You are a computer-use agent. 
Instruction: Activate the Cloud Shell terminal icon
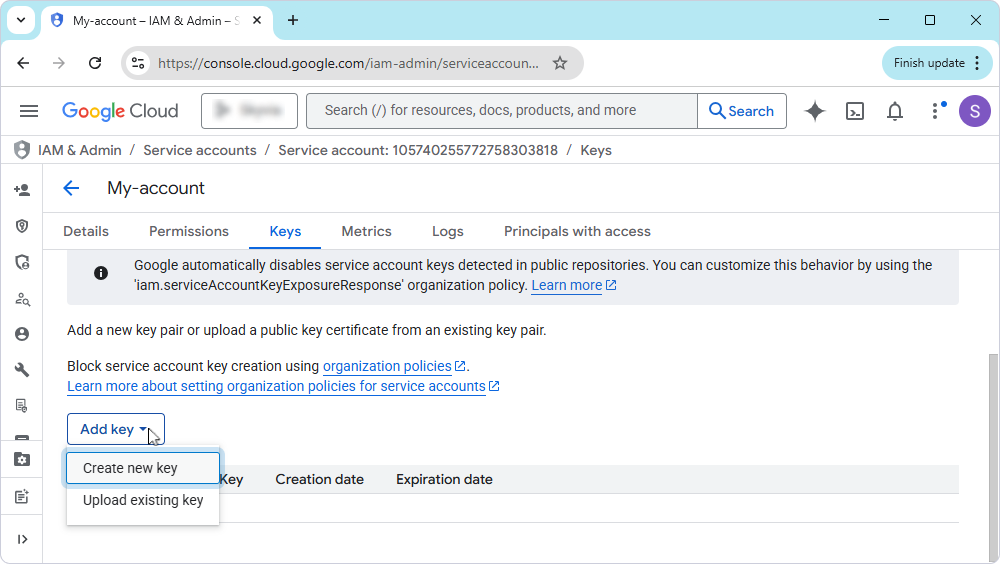coord(855,111)
